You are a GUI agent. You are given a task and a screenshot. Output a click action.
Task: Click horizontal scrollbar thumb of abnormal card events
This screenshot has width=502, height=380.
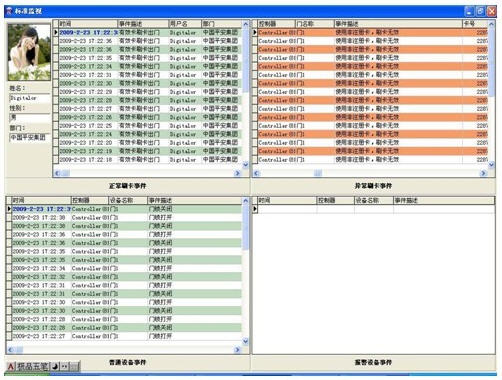pyautogui.click(x=318, y=173)
